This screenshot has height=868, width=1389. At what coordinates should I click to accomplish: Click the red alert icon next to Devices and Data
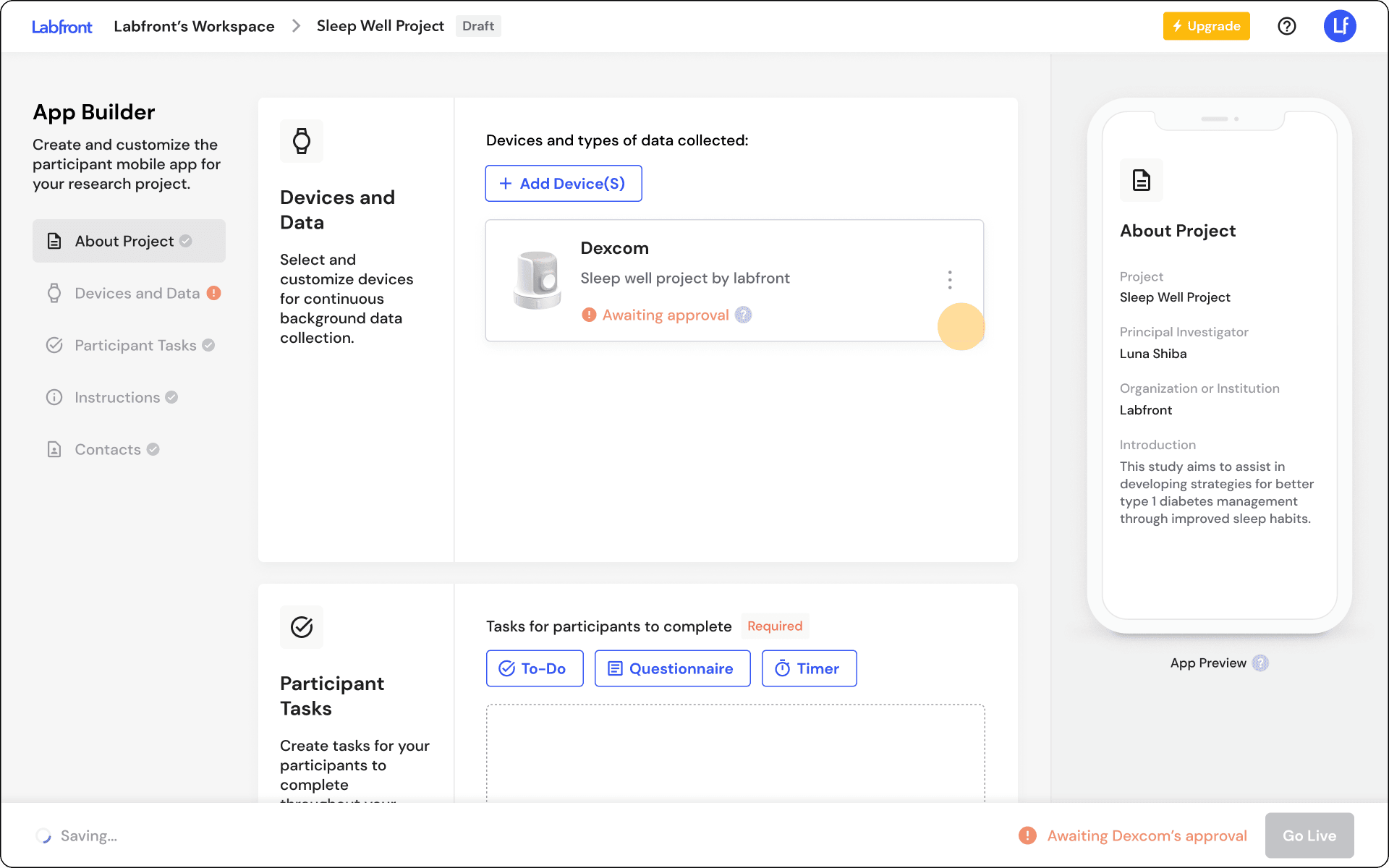[x=213, y=293]
